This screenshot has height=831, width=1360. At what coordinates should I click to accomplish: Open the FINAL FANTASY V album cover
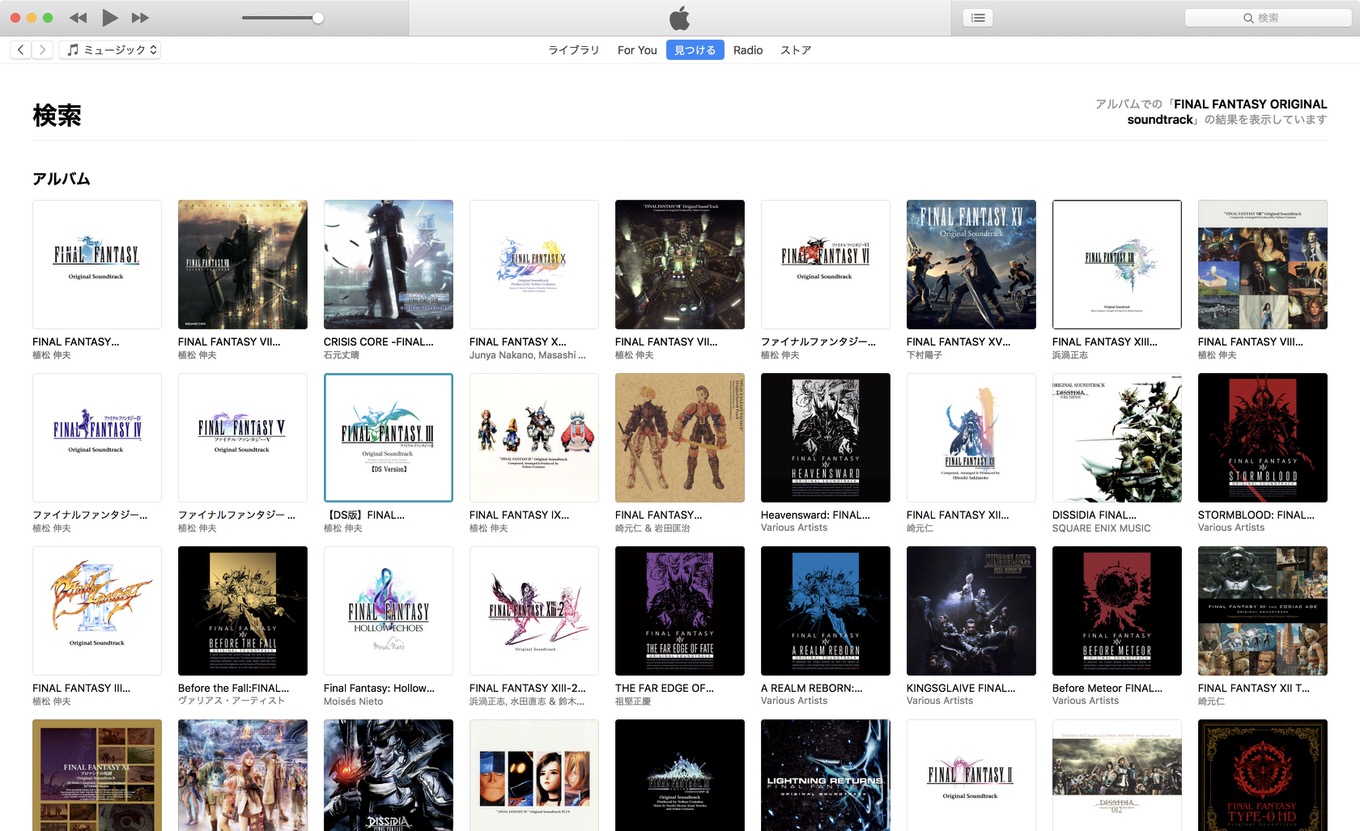243,438
